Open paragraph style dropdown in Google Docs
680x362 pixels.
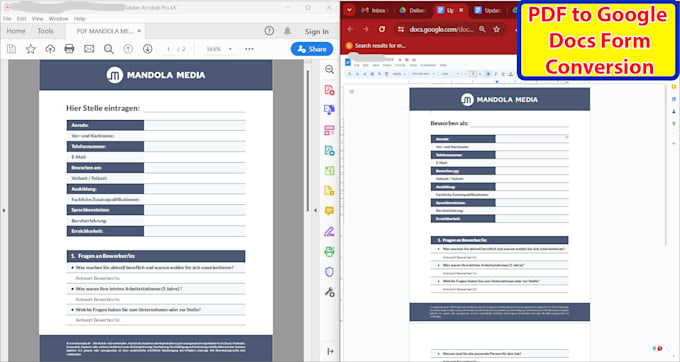tap(423, 74)
